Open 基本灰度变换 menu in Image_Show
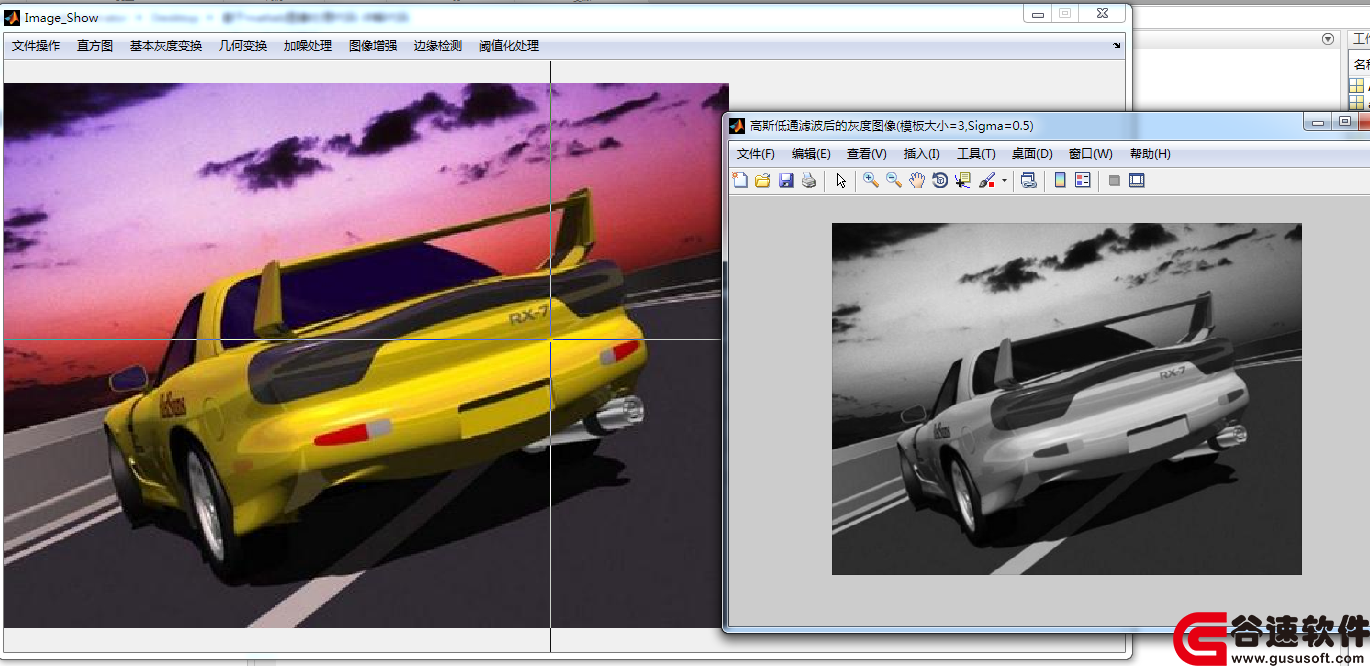 [166, 46]
